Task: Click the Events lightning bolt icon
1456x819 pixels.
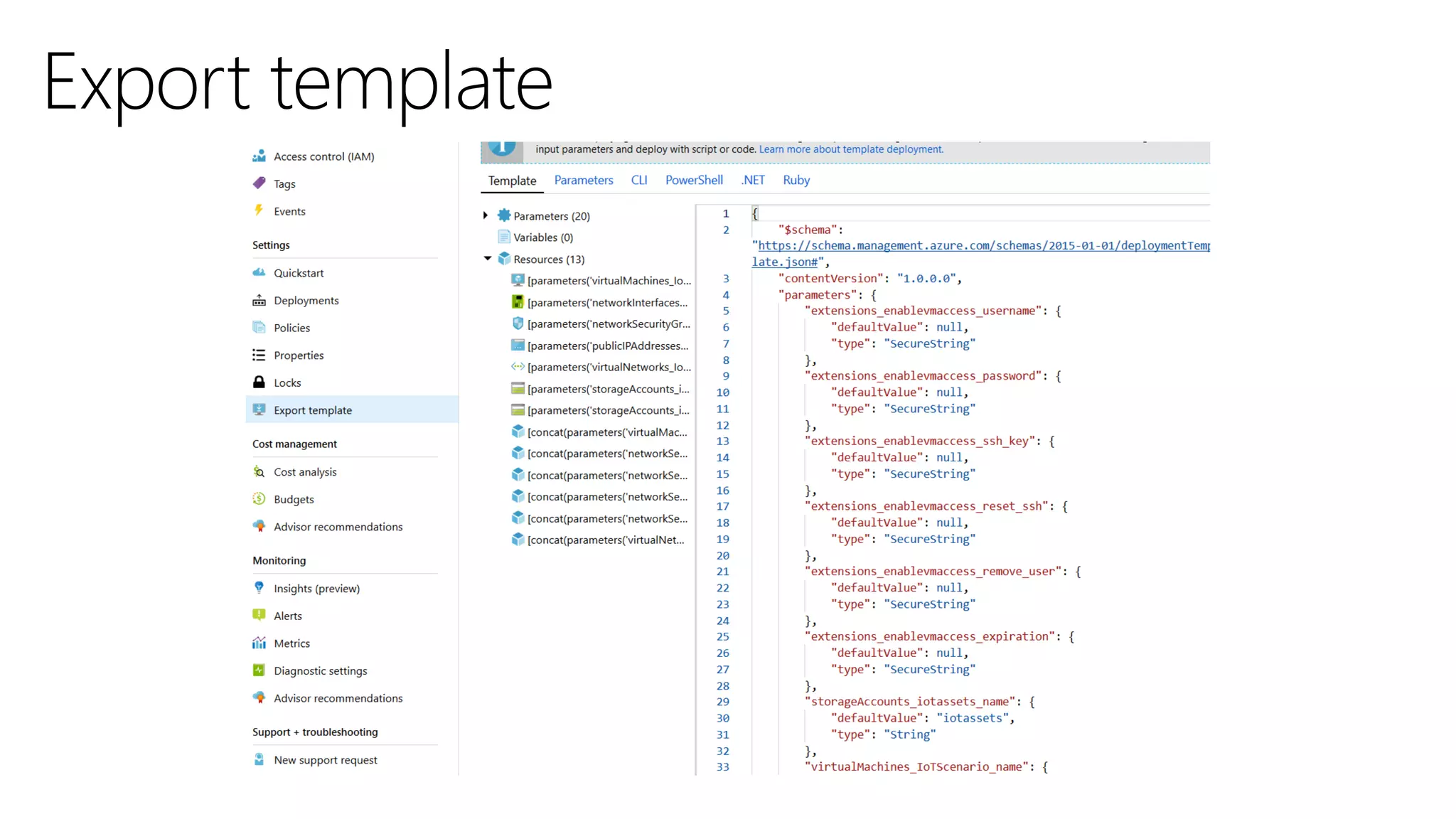Action: (259, 210)
